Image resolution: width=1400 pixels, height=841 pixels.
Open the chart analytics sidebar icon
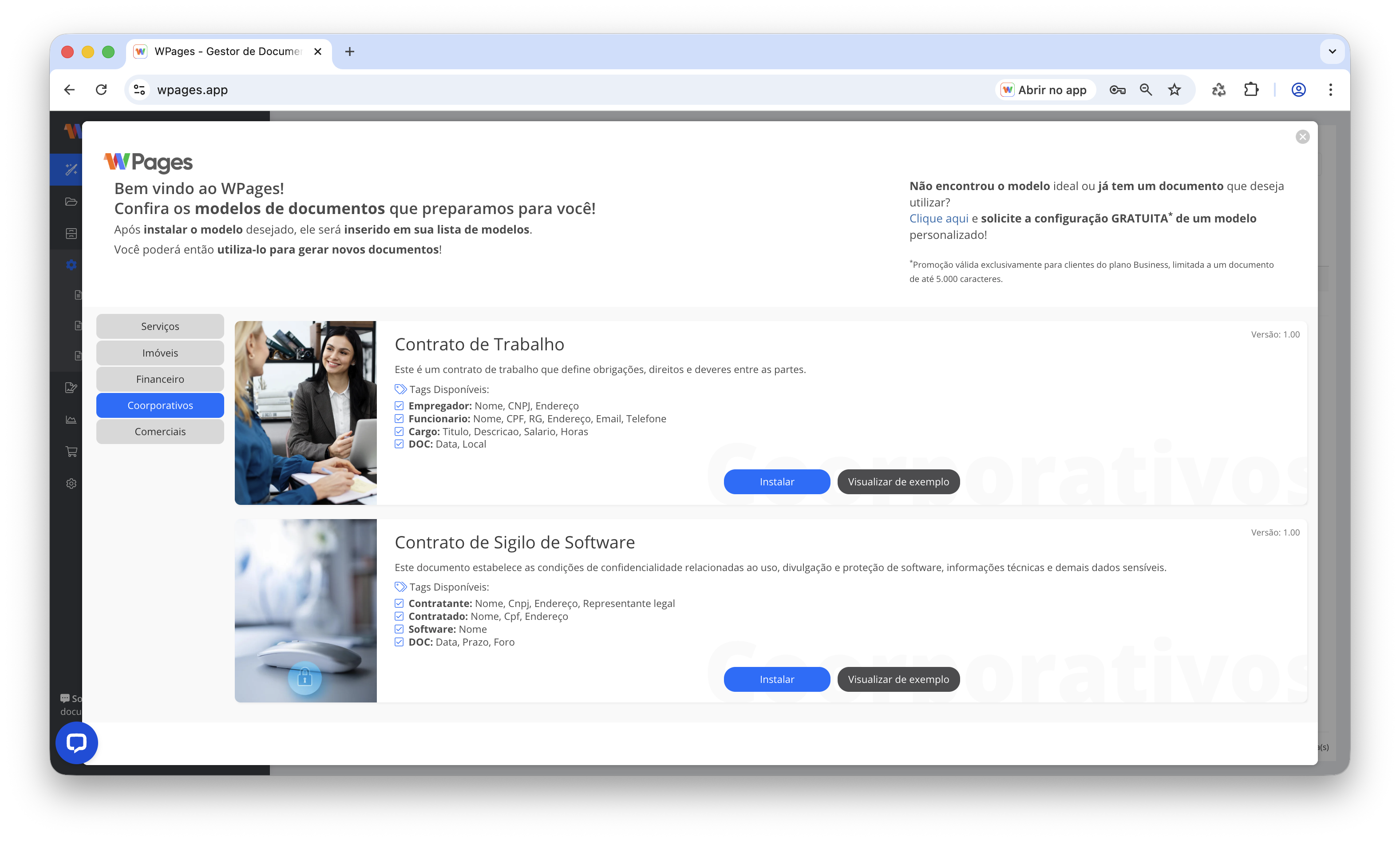(x=71, y=420)
